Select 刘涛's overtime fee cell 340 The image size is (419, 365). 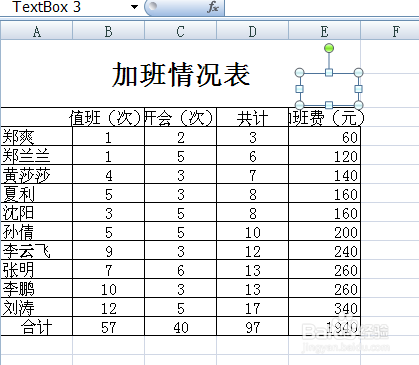[x=324, y=307]
